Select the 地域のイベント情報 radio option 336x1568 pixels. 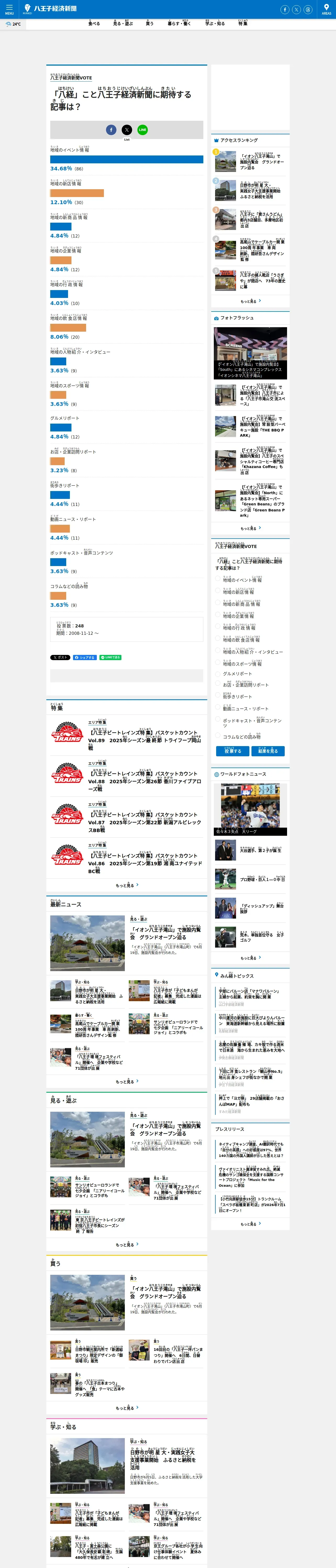coord(218,579)
